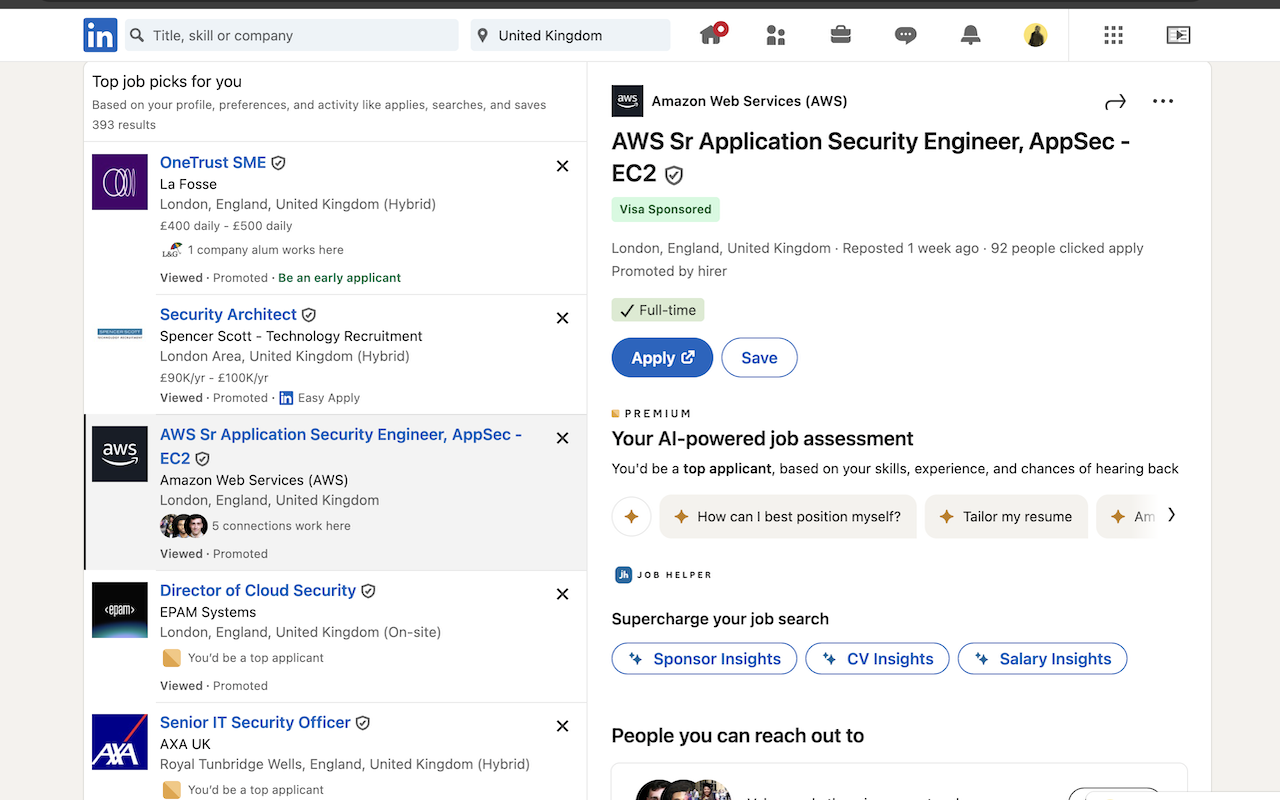Click the partially hidden 'Am' suggestion chip

tap(1126, 517)
